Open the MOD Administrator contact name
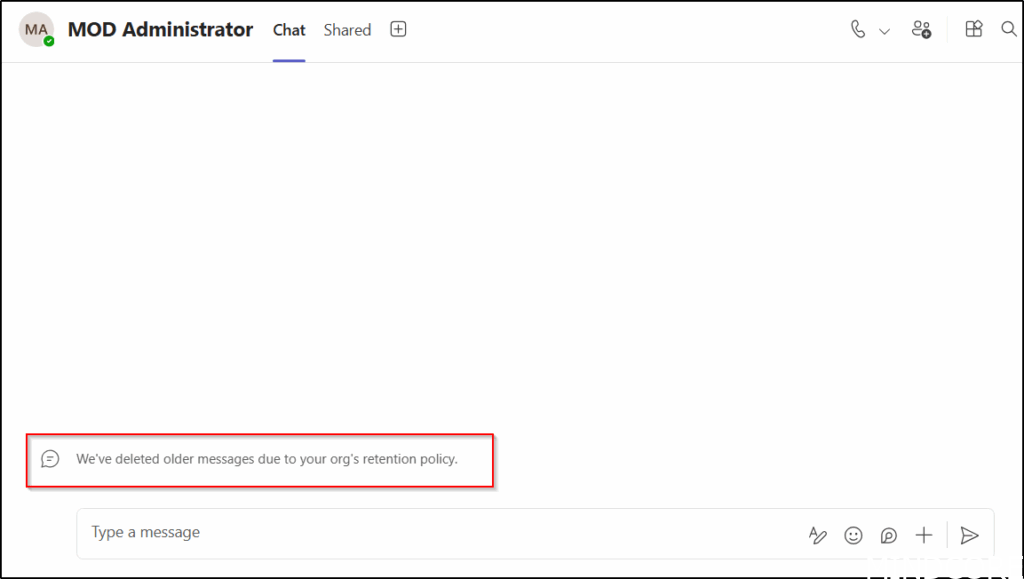 coord(160,30)
